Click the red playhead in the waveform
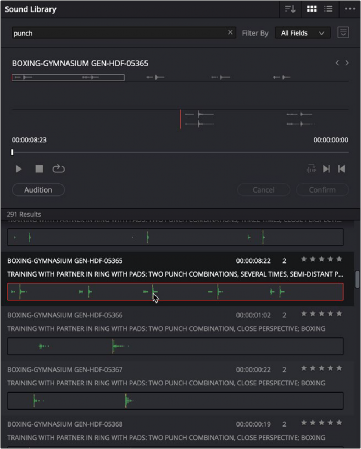The height and width of the screenshot is (449, 361). [x=180, y=119]
